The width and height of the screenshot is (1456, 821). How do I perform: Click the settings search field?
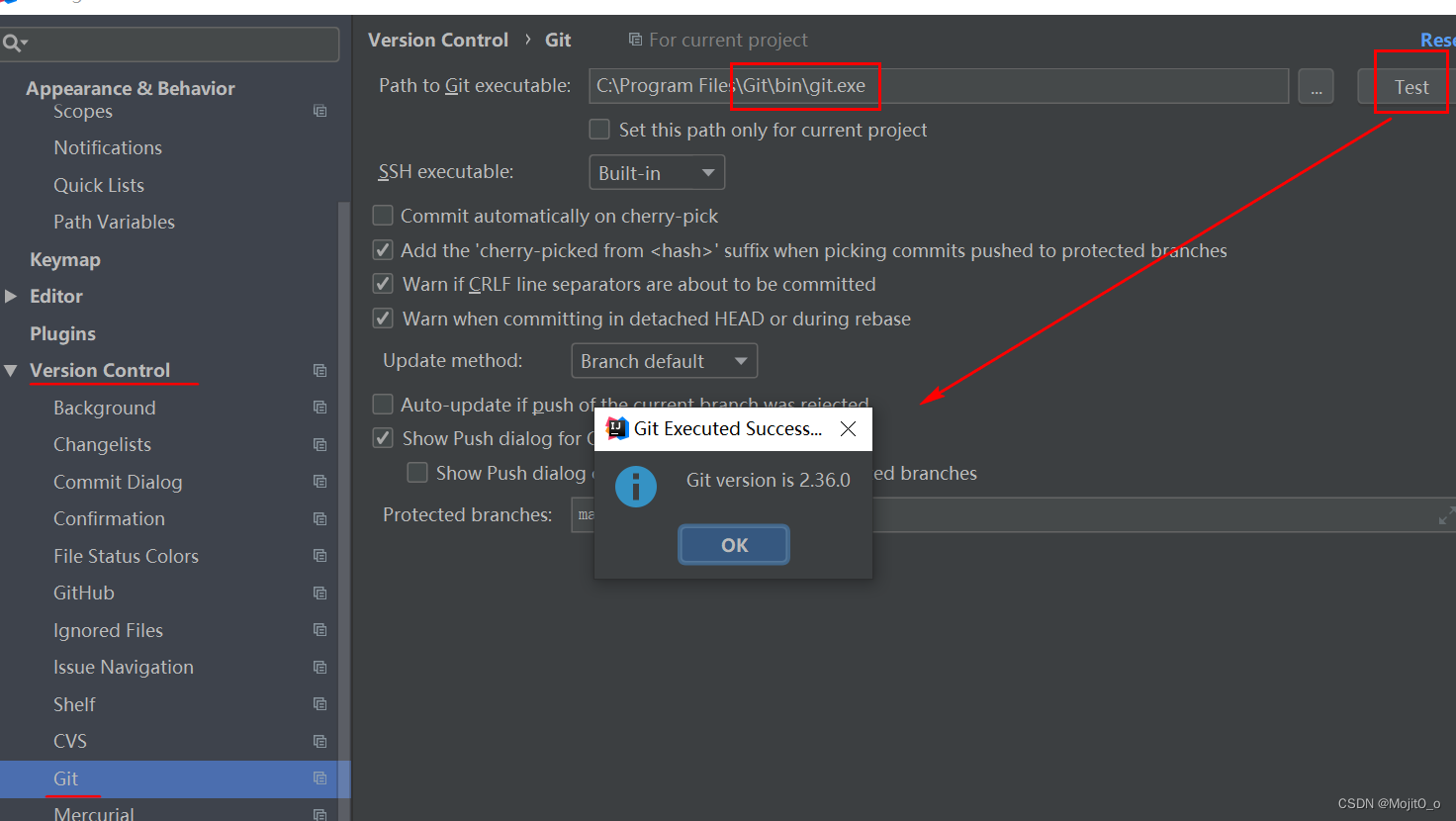tap(169, 44)
